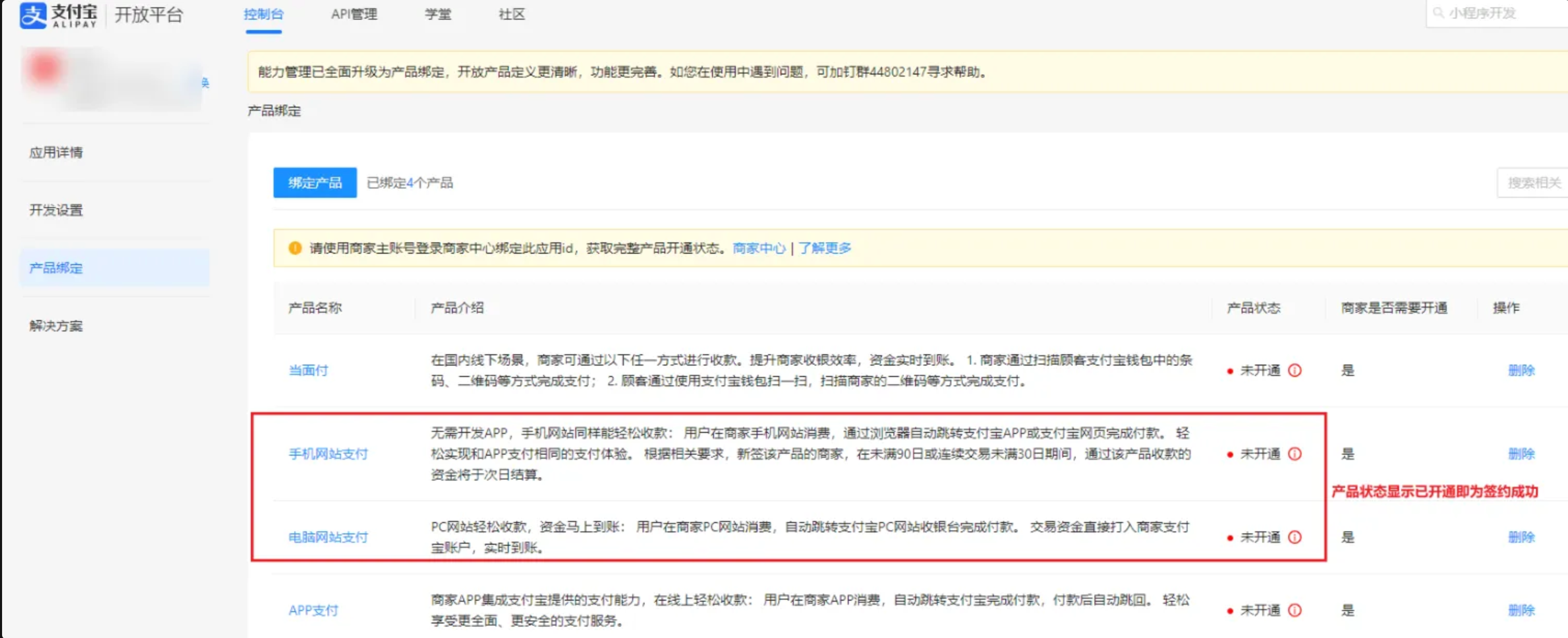Screen dimensions: 1568x638
Task: Click info icon beside APP支付 未开通 status
Action: click(1295, 610)
